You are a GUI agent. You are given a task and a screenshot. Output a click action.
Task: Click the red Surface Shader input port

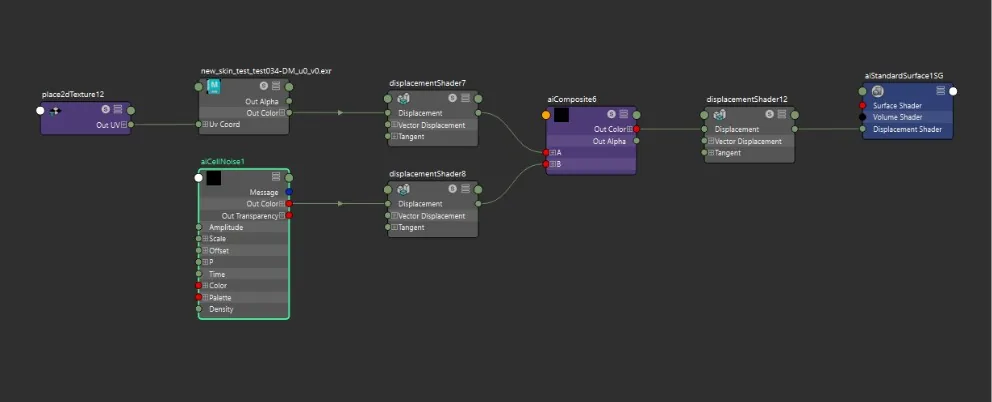(862, 106)
